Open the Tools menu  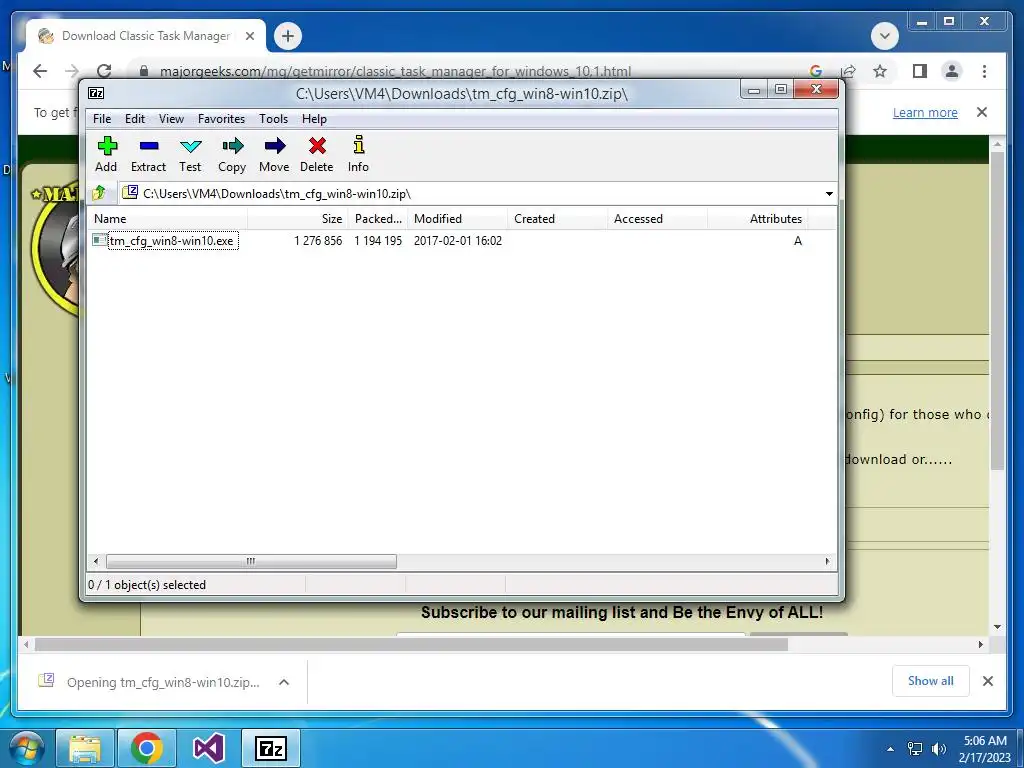pos(273,119)
